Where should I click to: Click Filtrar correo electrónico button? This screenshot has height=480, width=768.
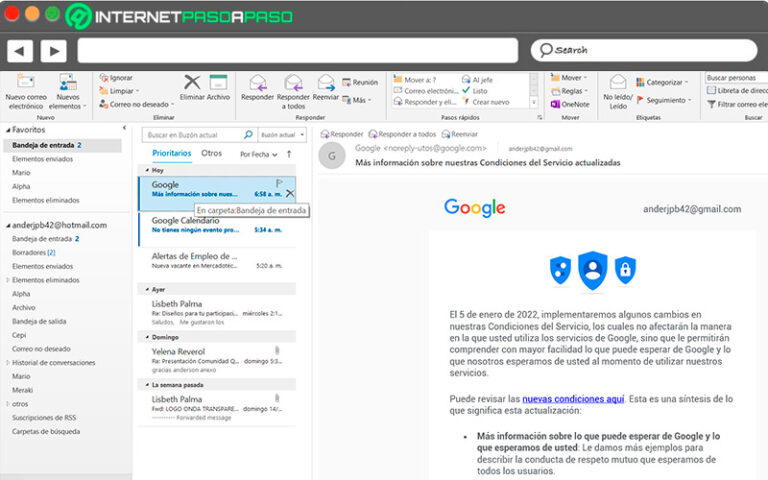[737, 104]
